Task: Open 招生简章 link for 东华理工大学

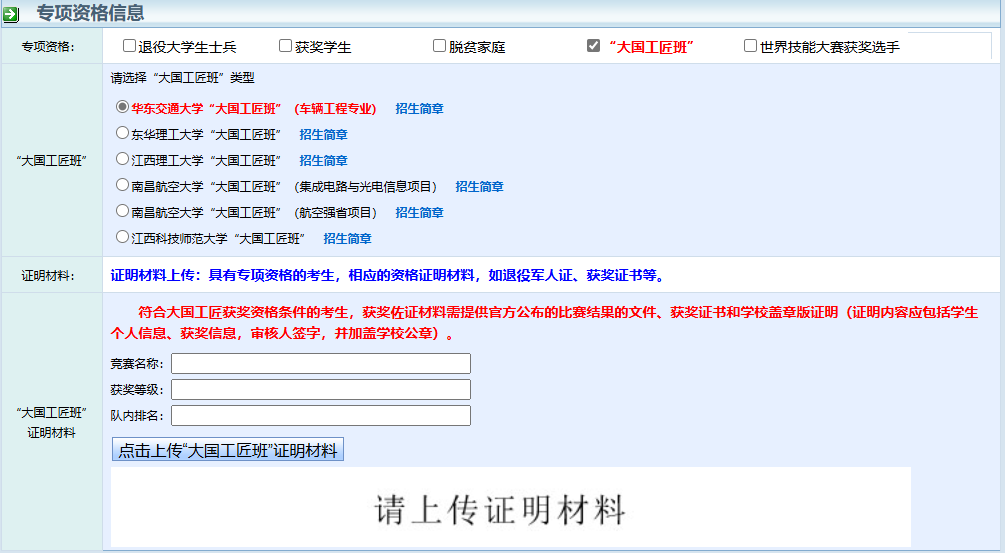Action: [x=323, y=135]
